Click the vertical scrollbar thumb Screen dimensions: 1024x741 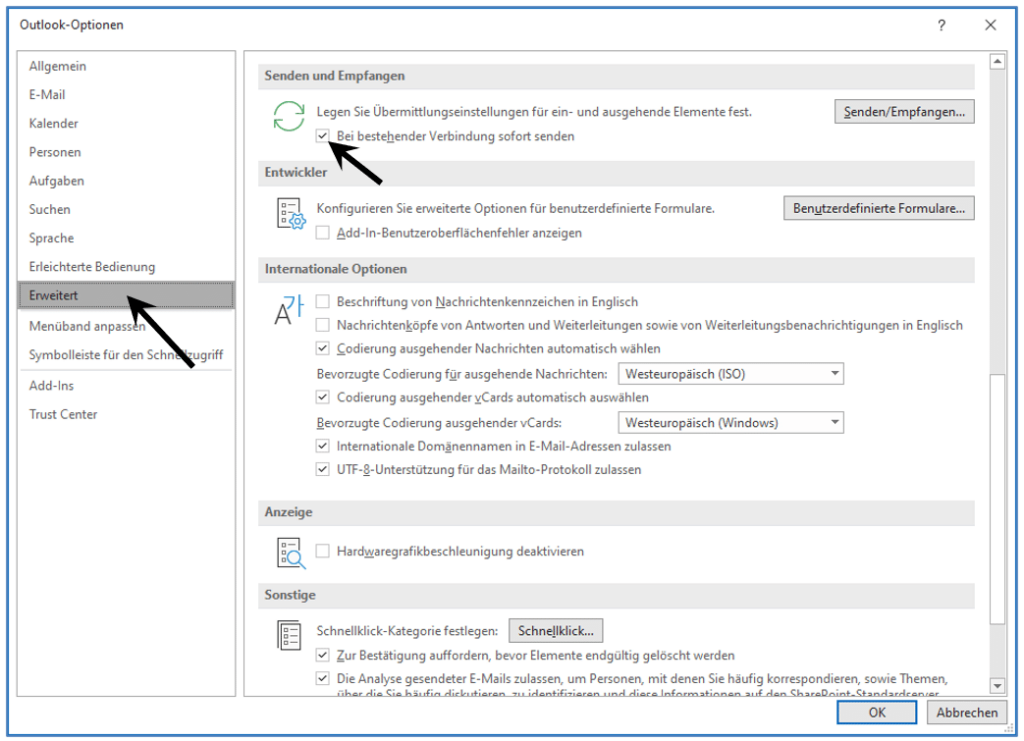pos(997,499)
